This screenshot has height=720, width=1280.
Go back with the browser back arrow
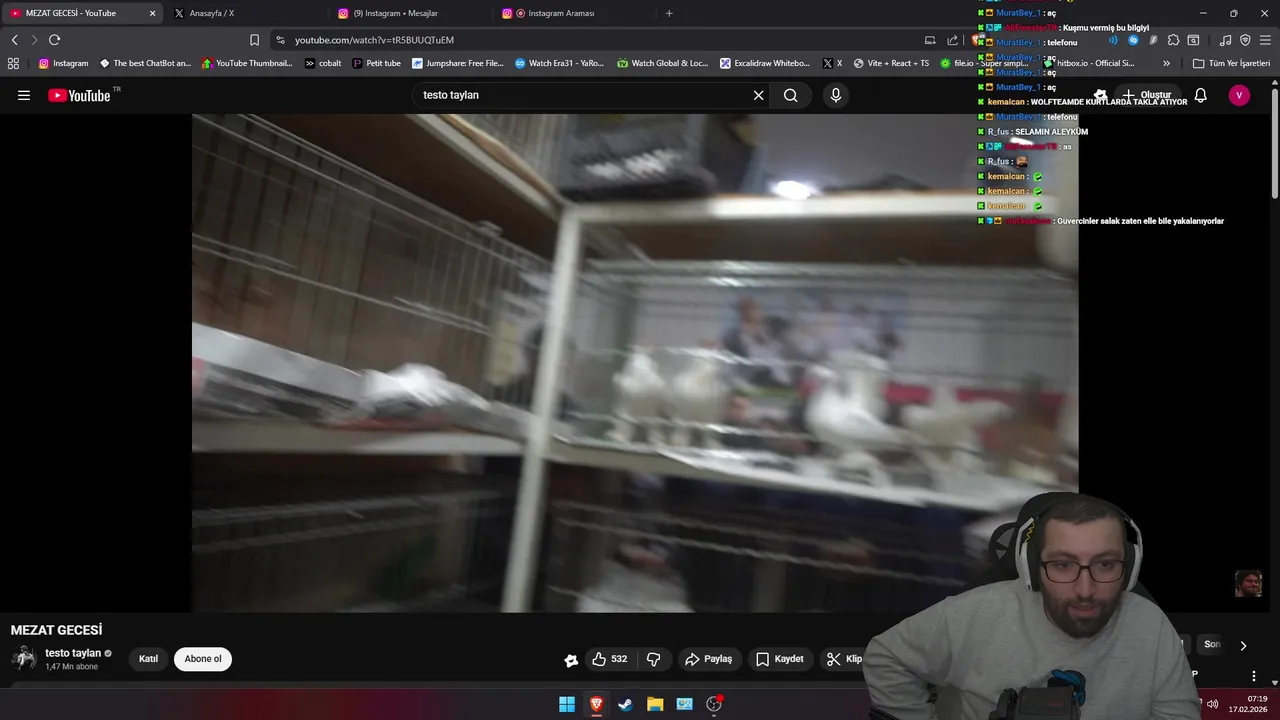pyautogui.click(x=14, y=40)
